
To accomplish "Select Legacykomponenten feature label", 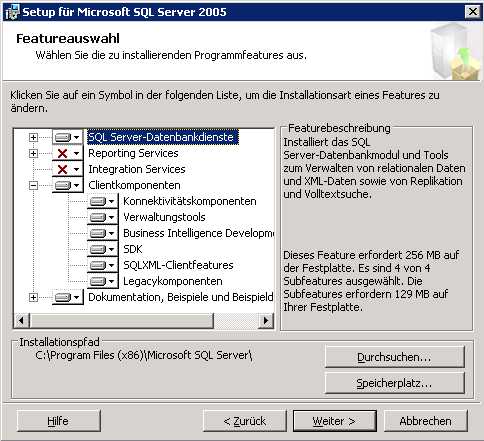I will click(x=173, y=281).
